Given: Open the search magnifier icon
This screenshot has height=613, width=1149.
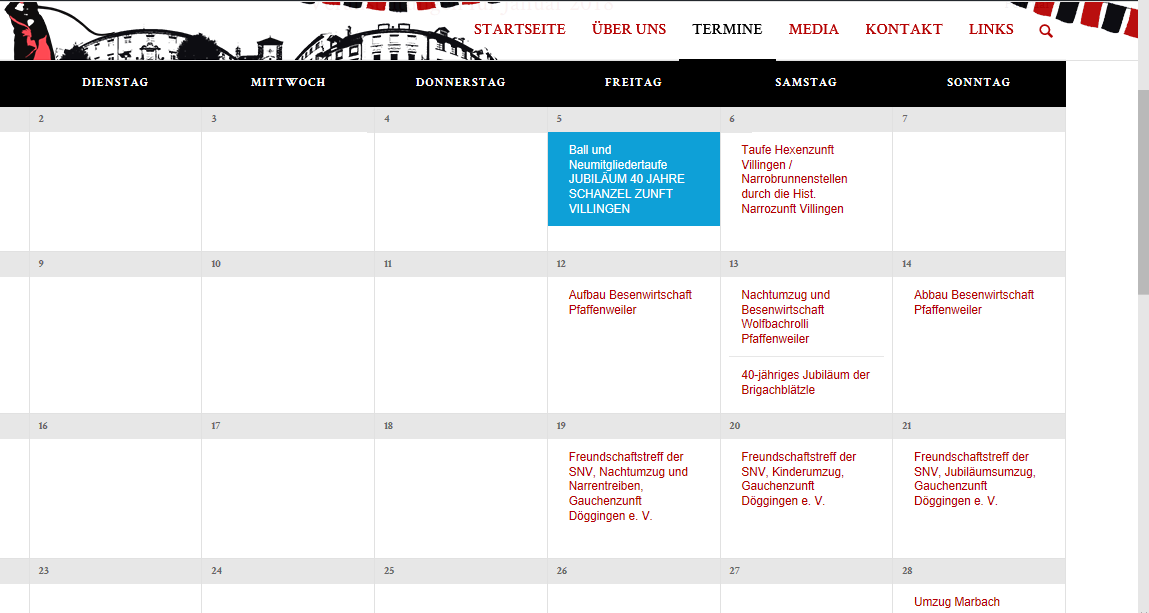Looking at the screenshot, I should pyautogui.click(x=1046, y=31).
